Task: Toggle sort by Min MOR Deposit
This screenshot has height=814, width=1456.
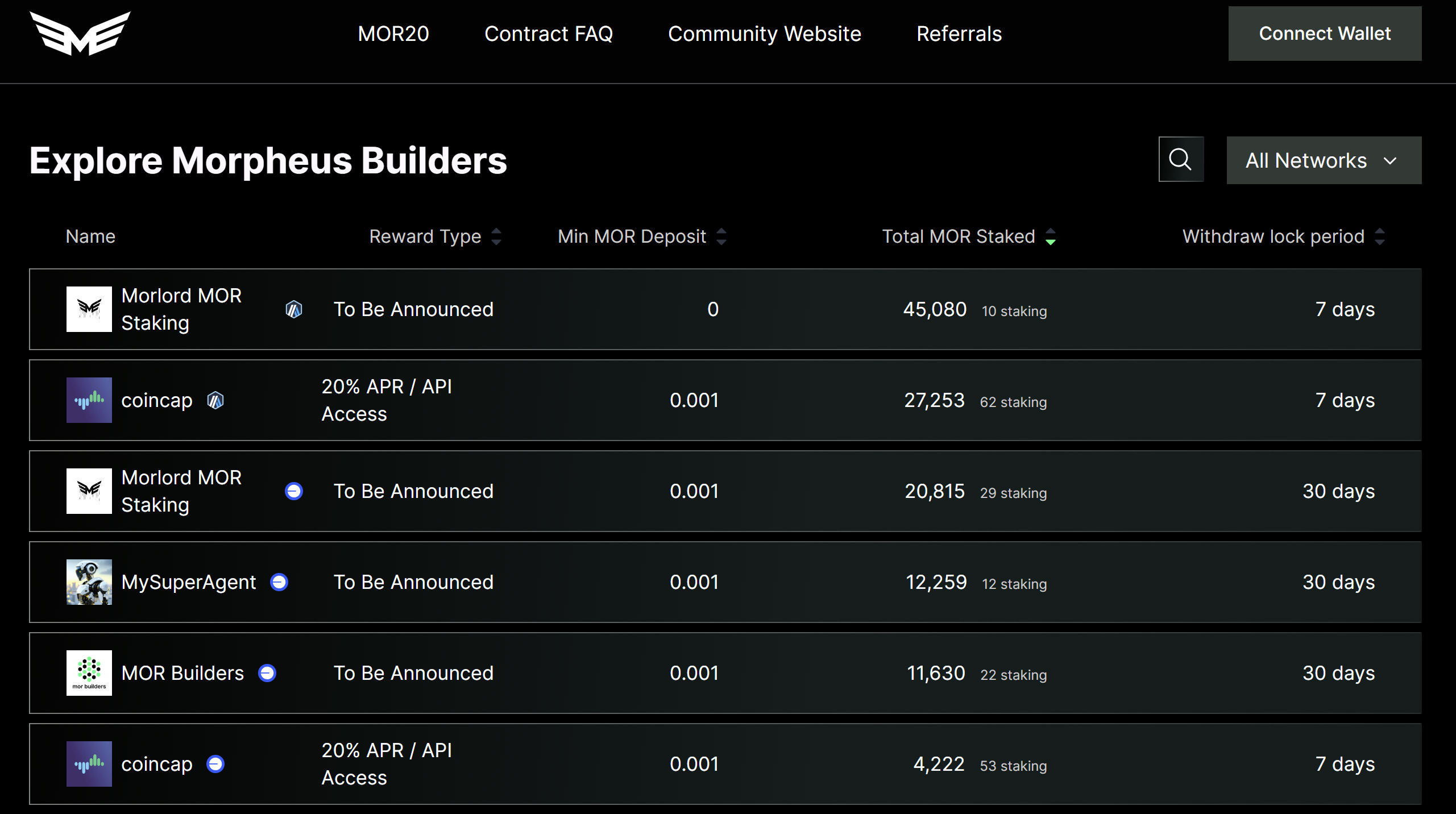Action: pyautogui.click(x=721, y=236)
